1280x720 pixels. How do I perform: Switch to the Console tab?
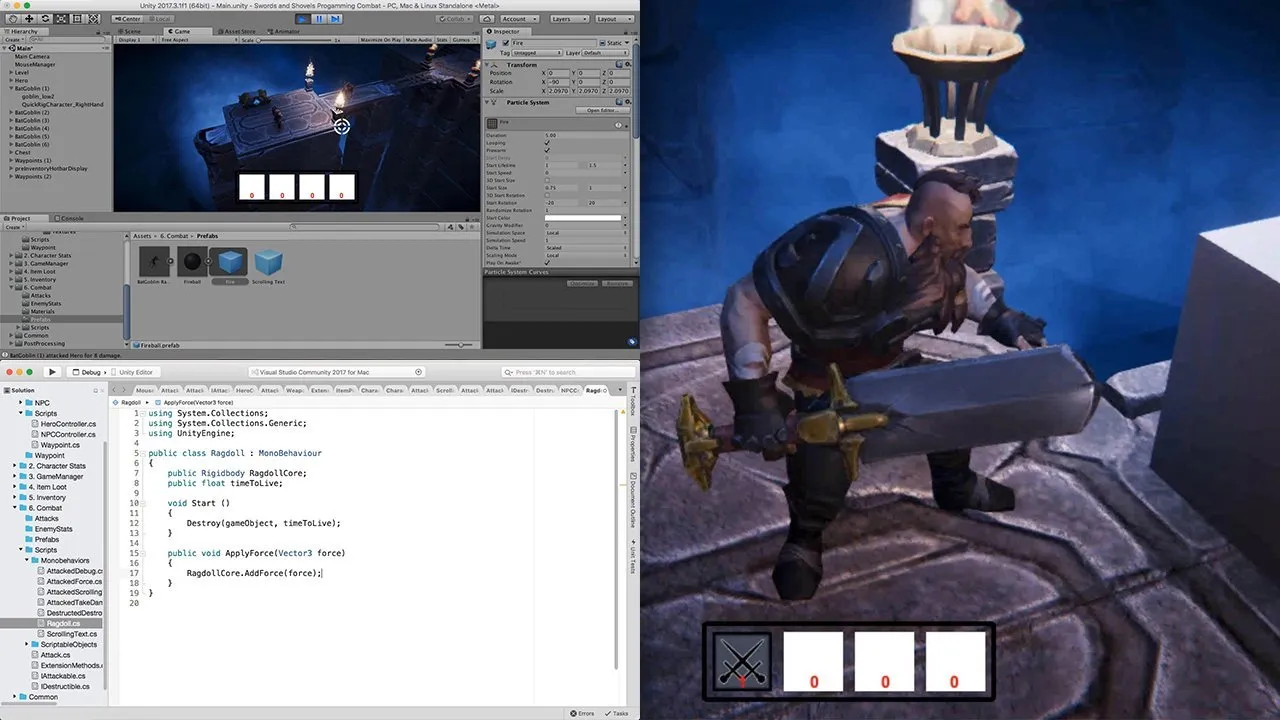click(71, 218)
